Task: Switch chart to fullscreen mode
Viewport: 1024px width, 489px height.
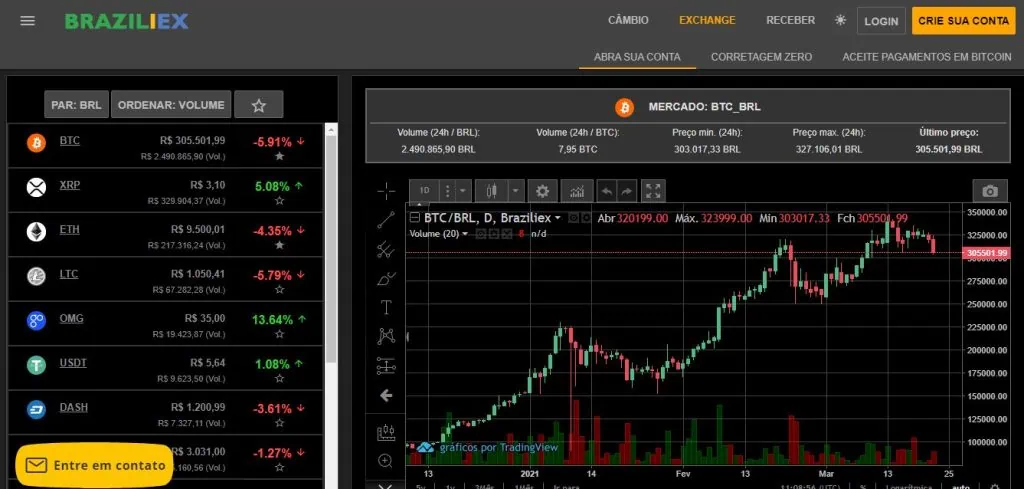Action: click(x=653, y=191)
